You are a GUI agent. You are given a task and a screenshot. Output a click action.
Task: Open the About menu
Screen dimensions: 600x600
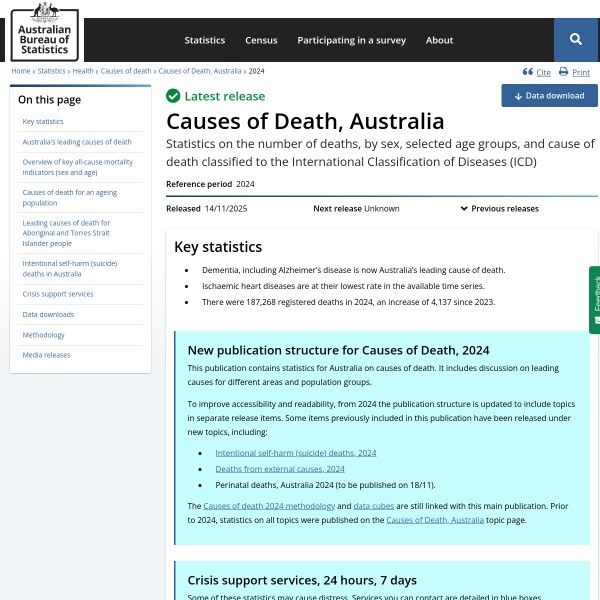(x=439, y=40)
